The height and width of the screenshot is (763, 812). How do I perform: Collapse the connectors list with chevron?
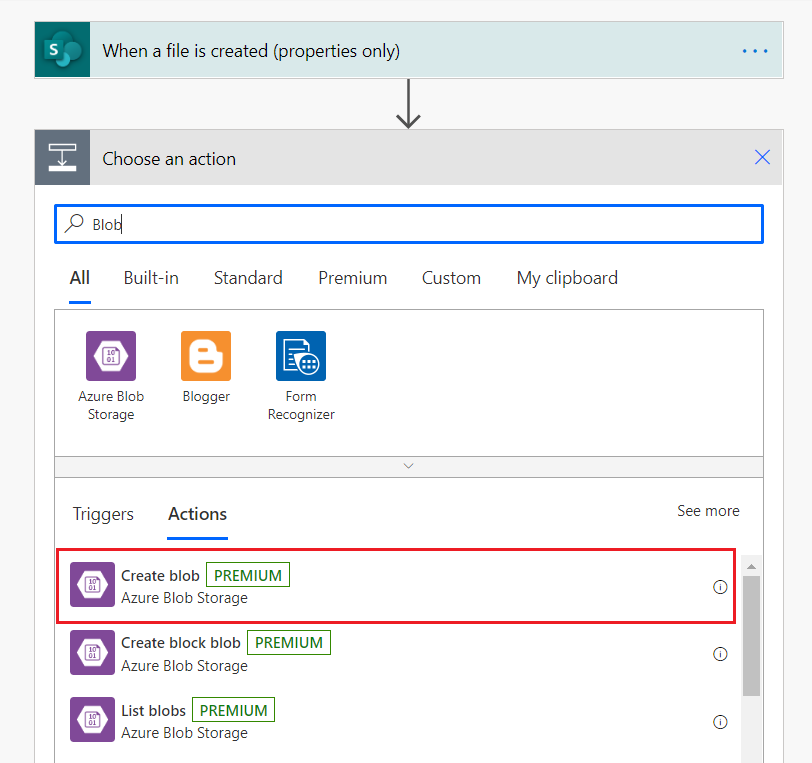tap(407, 466)
